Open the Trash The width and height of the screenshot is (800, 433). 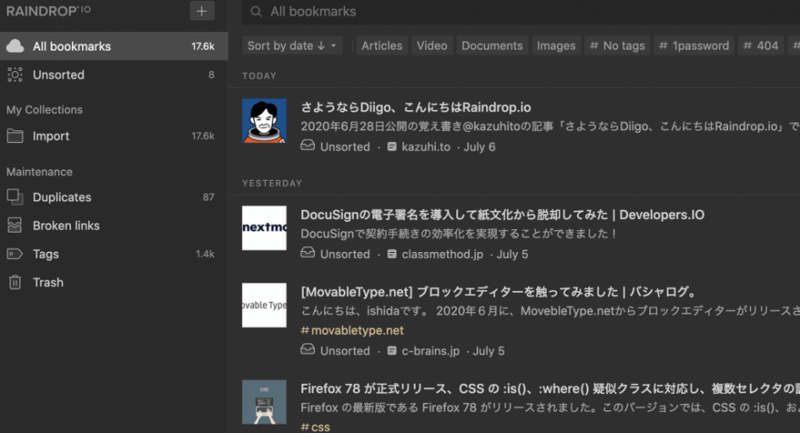tap(47, 282)
